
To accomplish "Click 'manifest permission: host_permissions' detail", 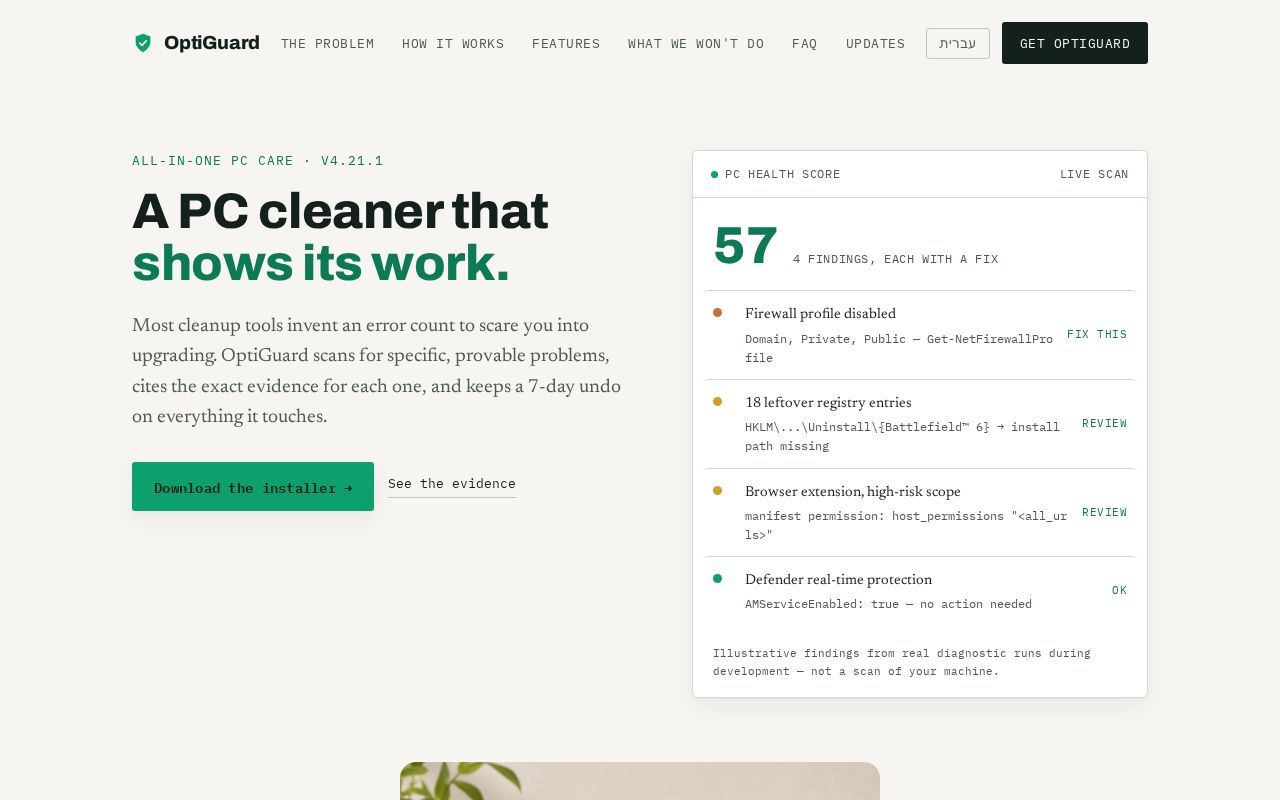I will (x=906, y=525).
